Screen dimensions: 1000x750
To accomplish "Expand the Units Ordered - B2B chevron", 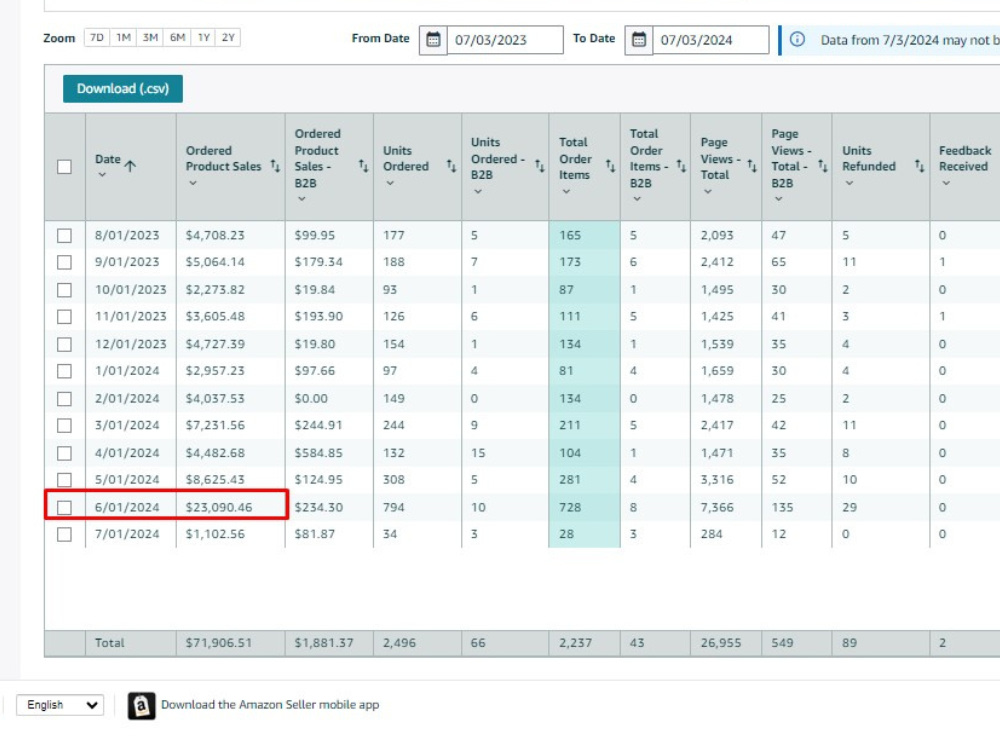I will [x=478, y=191].
